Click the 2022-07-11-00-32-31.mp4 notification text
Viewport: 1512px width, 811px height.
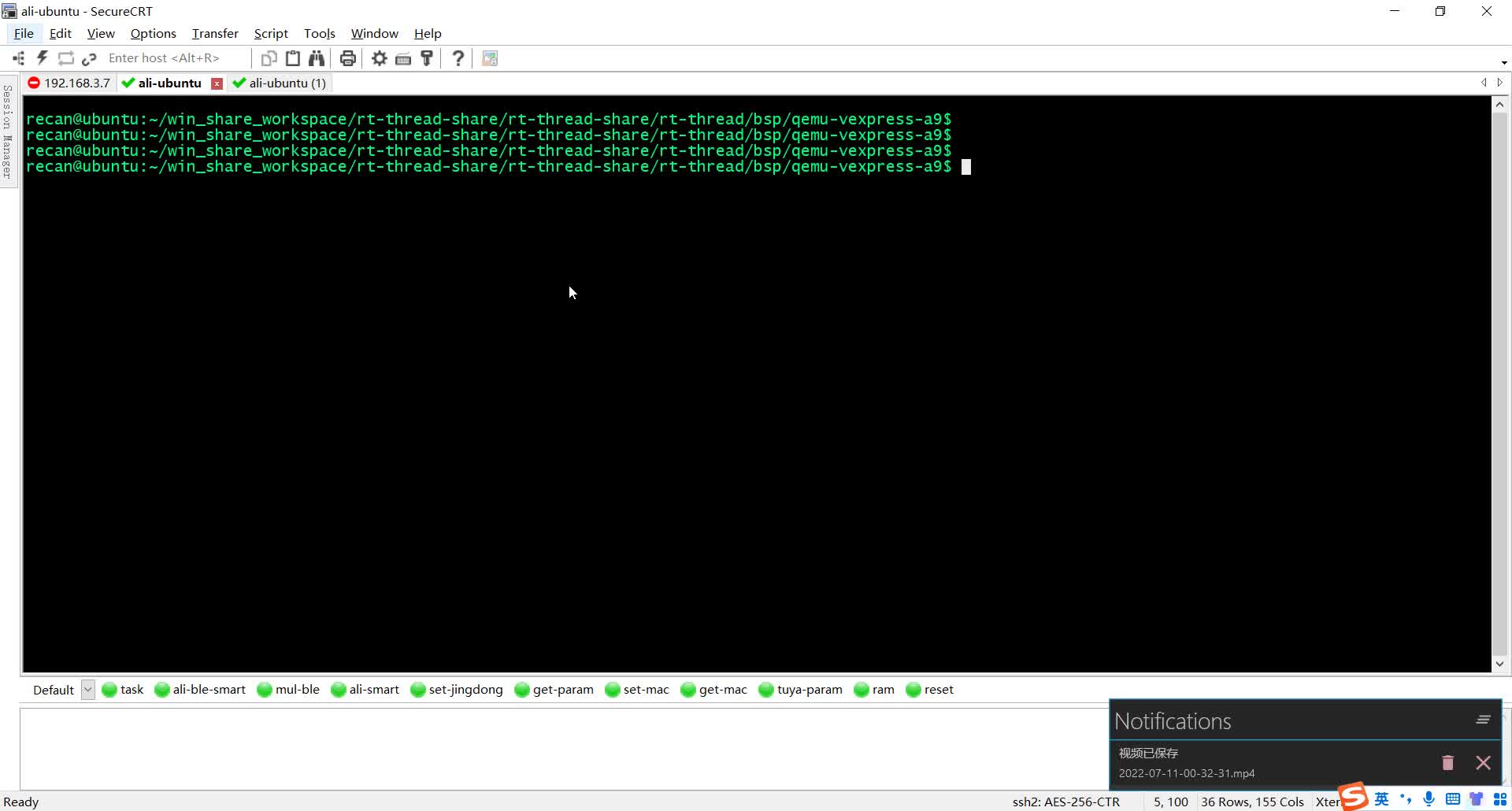tap(1187, 773)
